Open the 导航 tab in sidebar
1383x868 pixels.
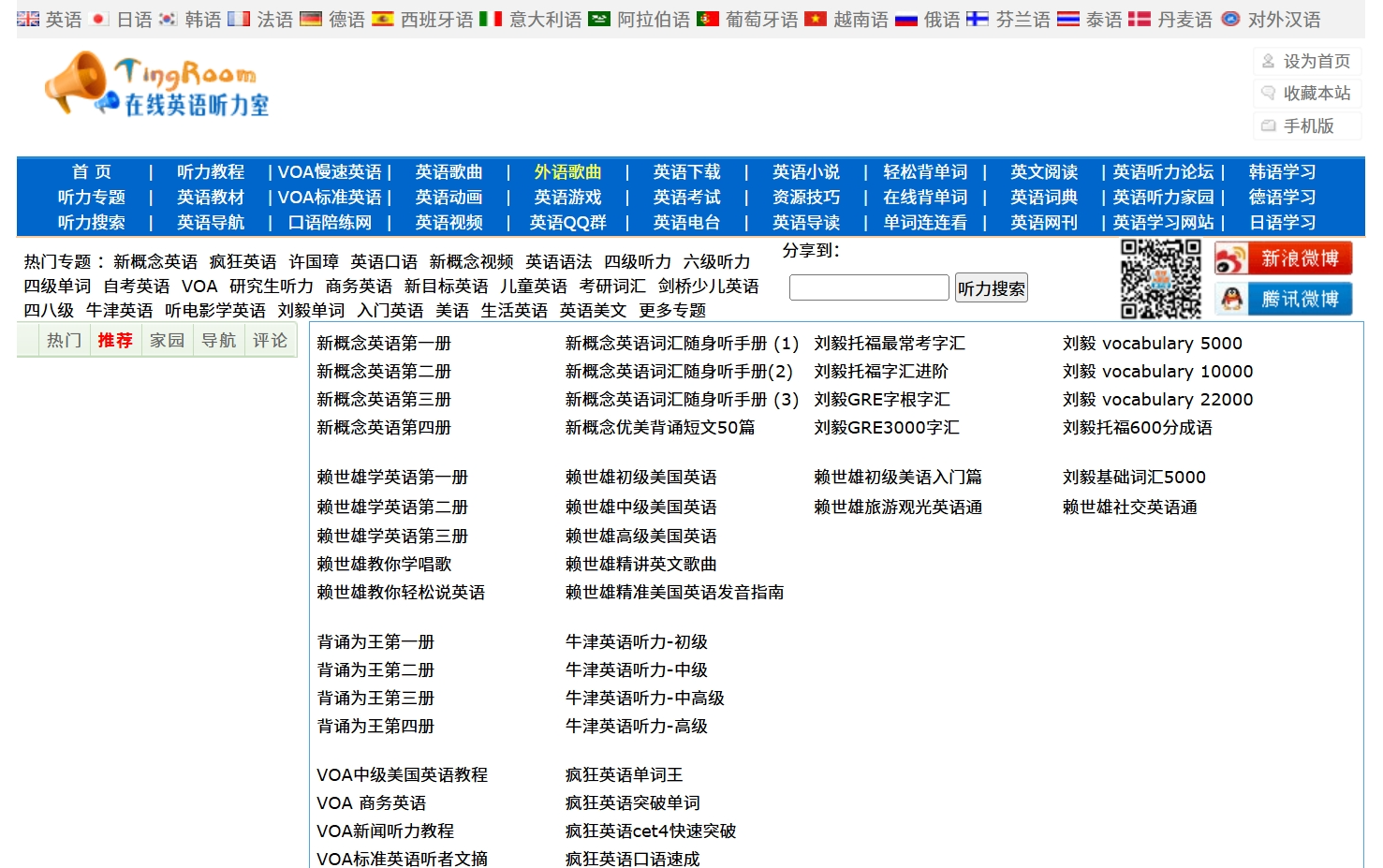tap(218, 341)
